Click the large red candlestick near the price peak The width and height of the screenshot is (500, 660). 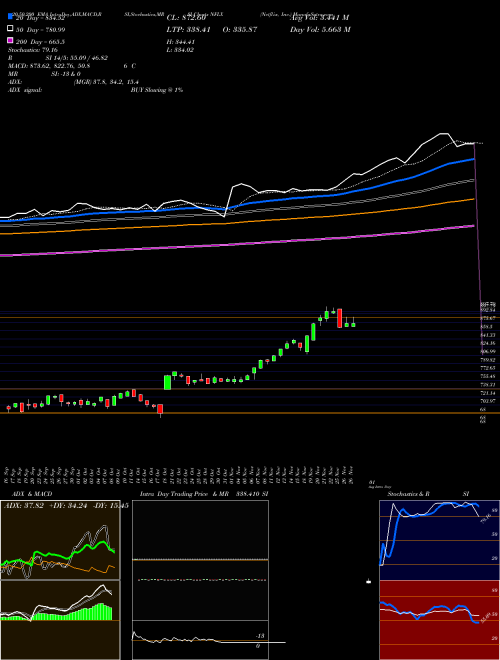pos(340,318)
